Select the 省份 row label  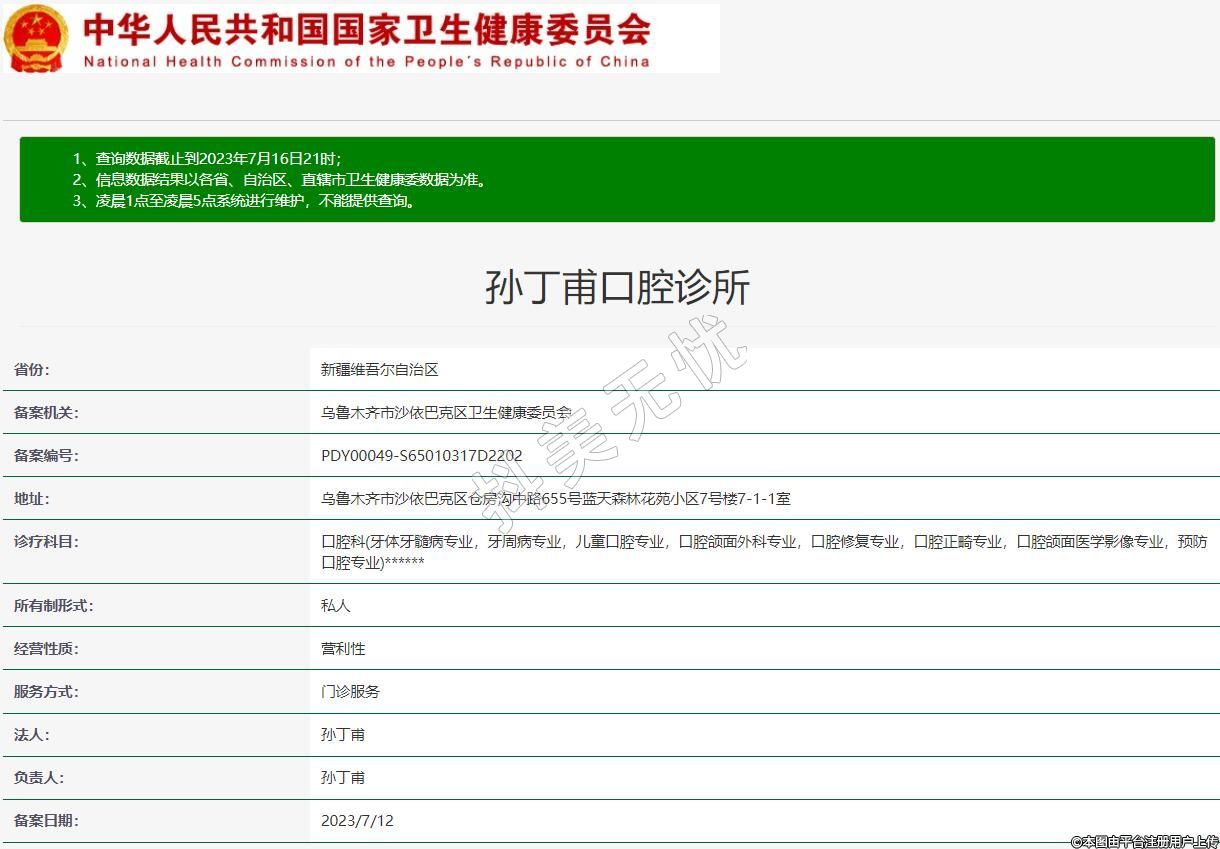32,370
